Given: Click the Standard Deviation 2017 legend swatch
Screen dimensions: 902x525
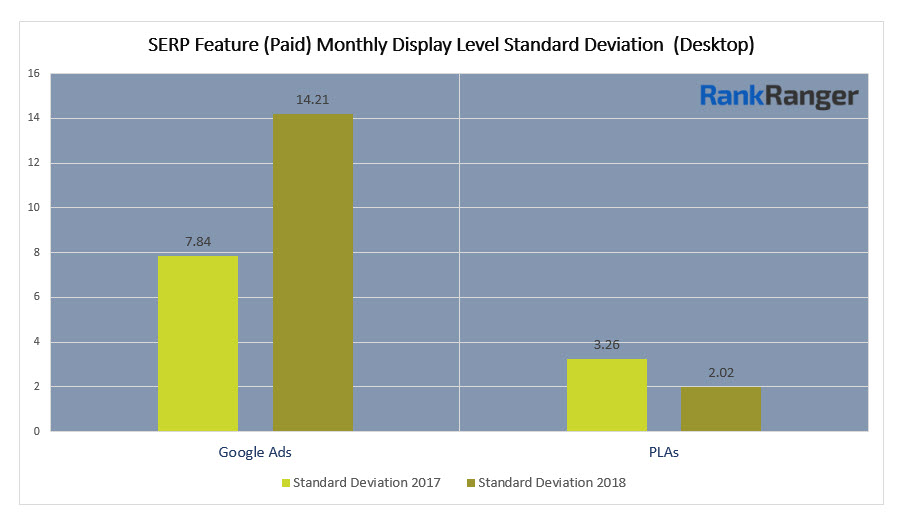Looking at the screenshot, I should click(x=286, y=483).
